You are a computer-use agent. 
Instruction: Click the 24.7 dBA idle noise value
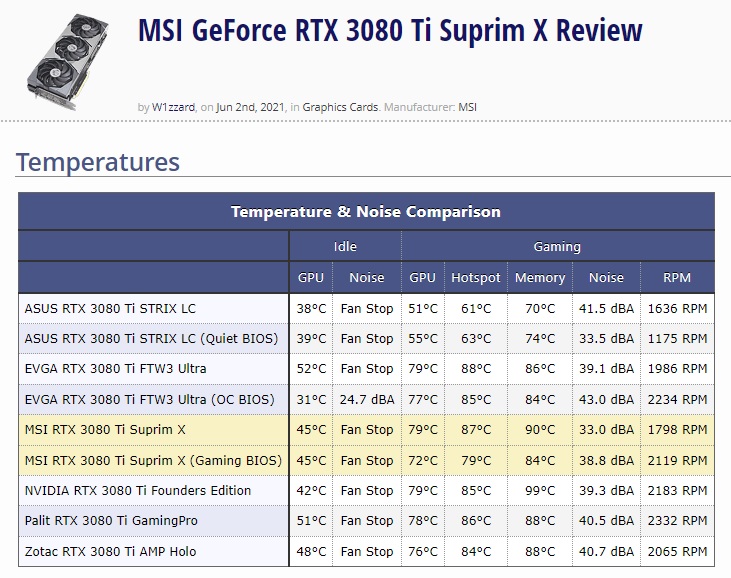pos(367,399)
